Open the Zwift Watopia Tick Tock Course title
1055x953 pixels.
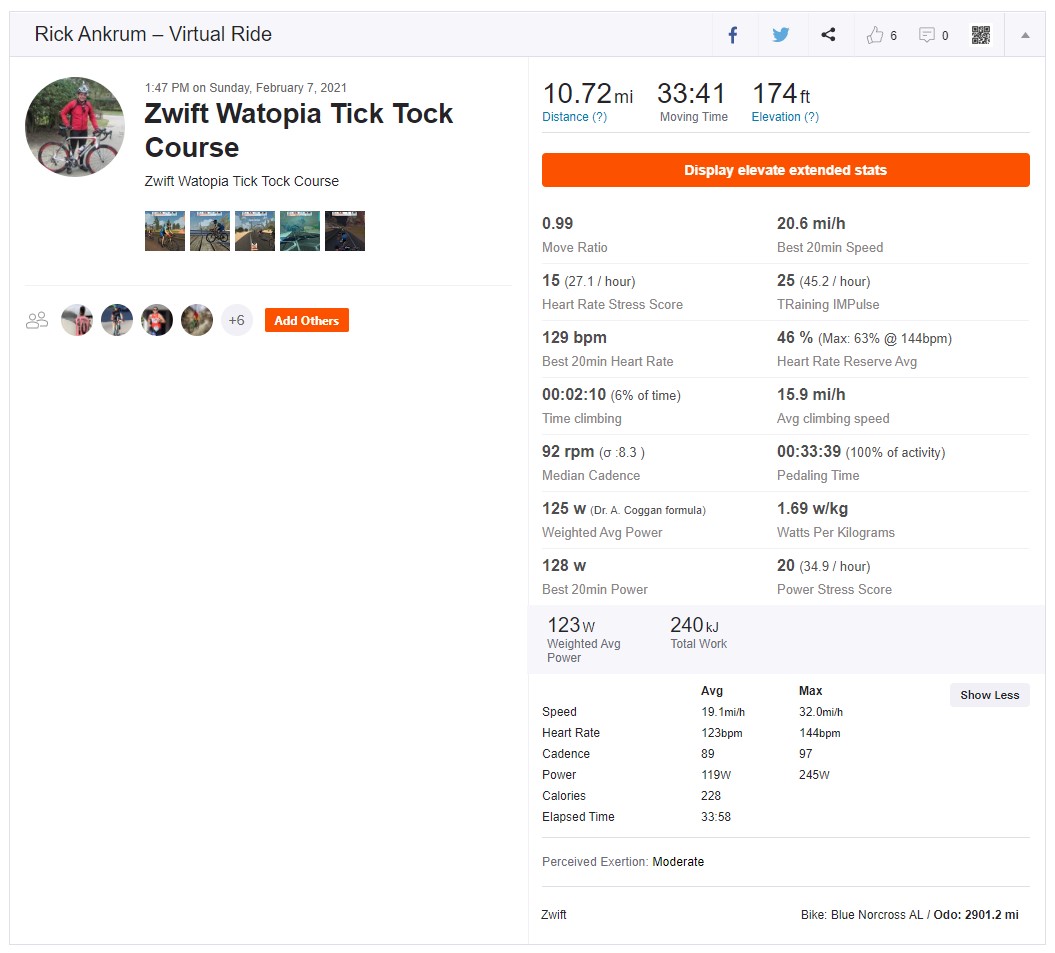click(x=299, y=131)
